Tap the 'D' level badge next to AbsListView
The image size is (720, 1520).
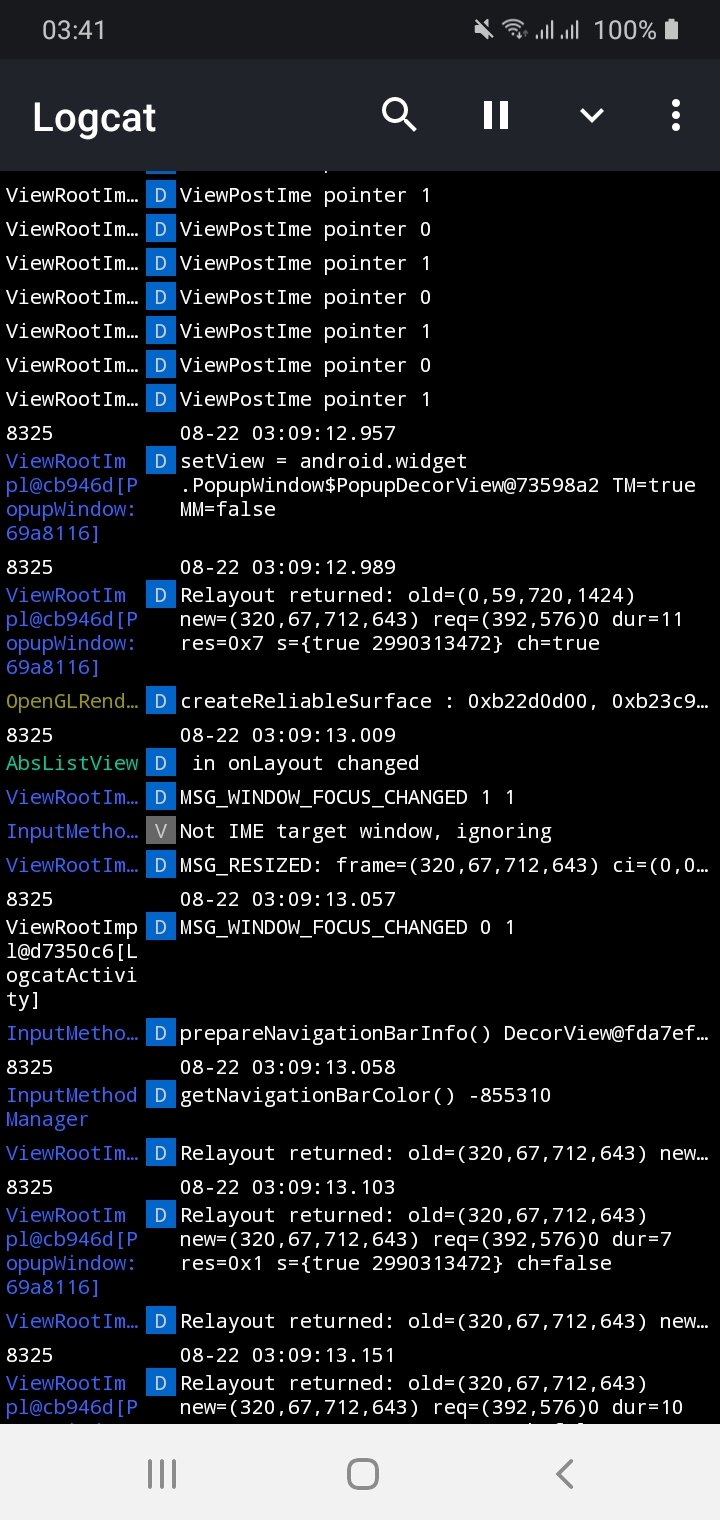coord(160,763)
